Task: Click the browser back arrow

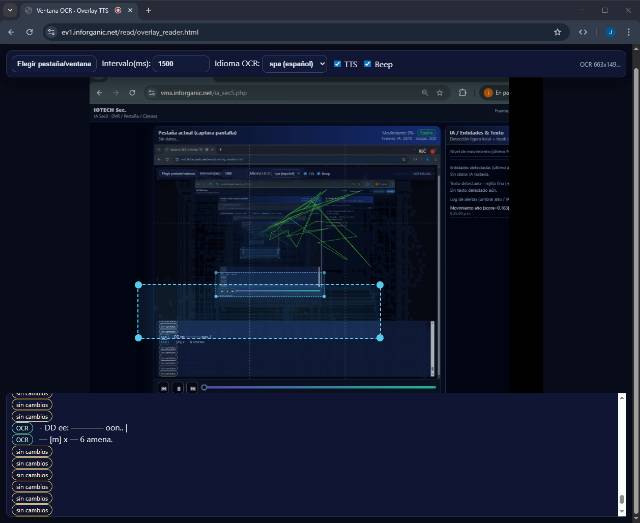Action: 11,32
